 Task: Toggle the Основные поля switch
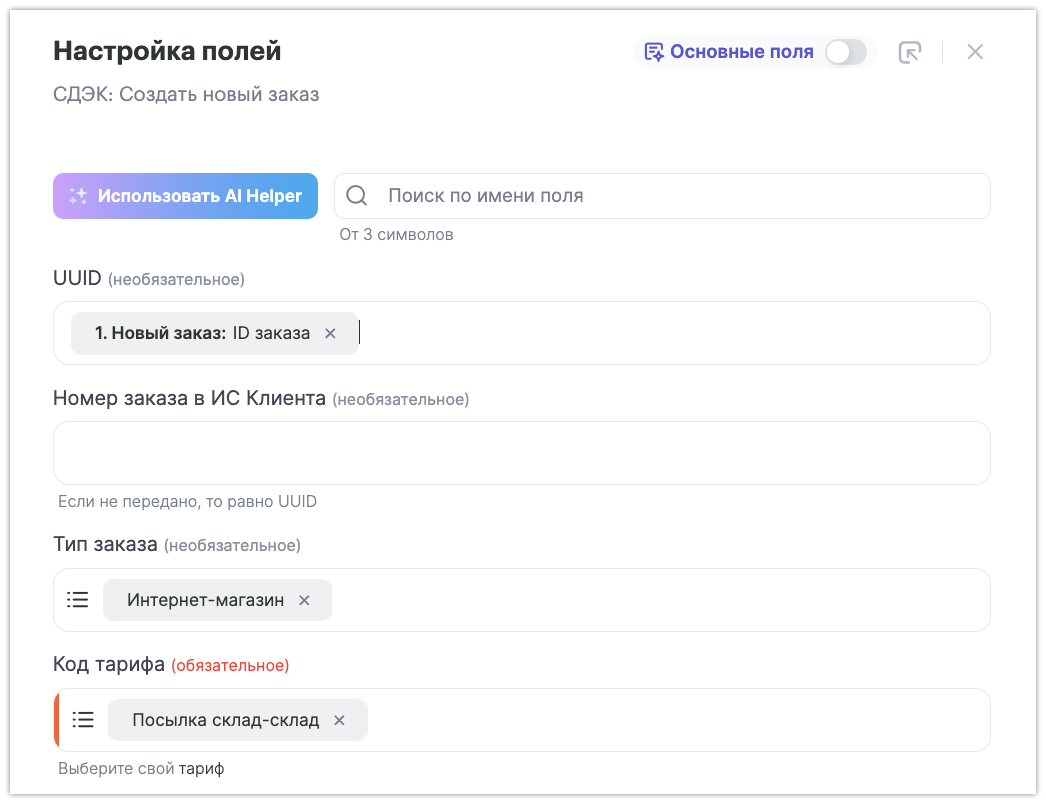click(x=845, y=52)
